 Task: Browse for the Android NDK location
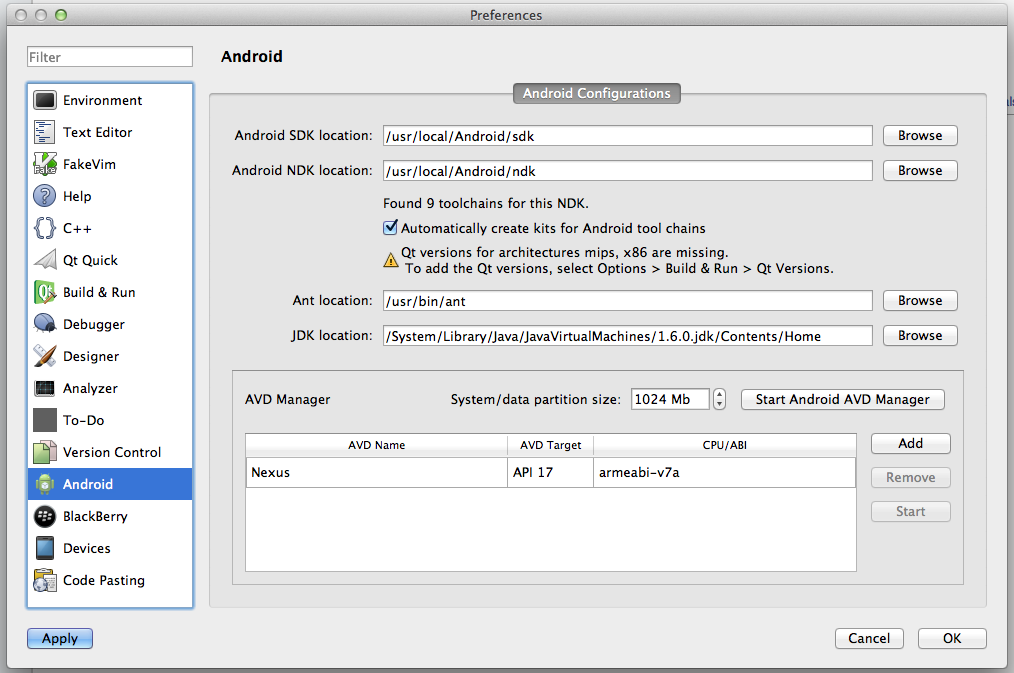coord(918,170)
